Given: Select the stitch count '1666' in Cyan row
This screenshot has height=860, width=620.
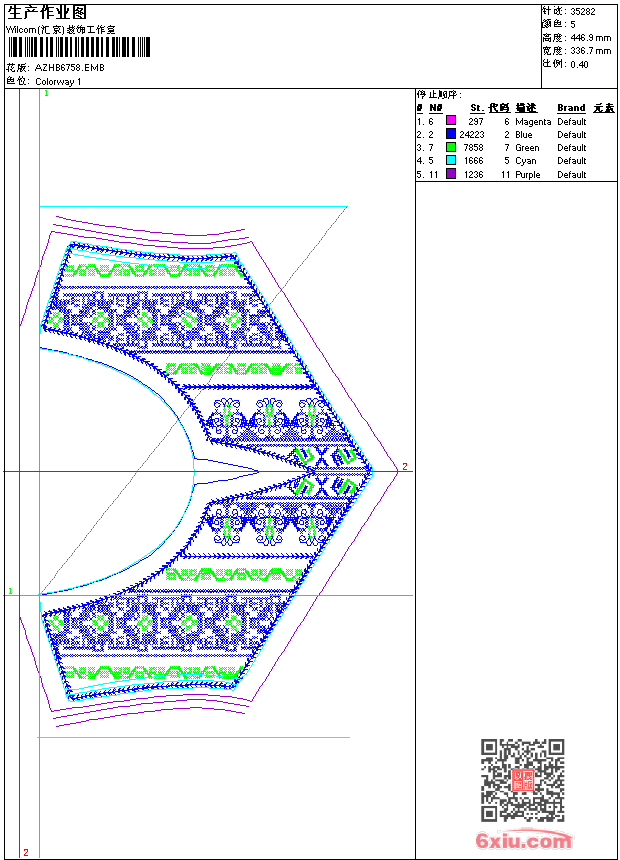Looking at the screenshot, I should [474, 161].
